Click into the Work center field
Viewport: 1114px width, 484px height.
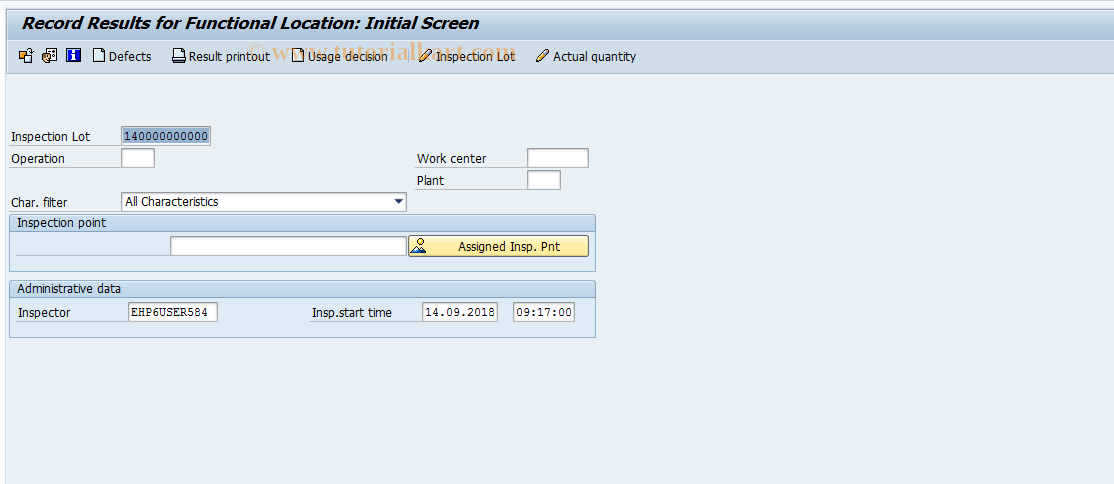click(x=558, y=158)
